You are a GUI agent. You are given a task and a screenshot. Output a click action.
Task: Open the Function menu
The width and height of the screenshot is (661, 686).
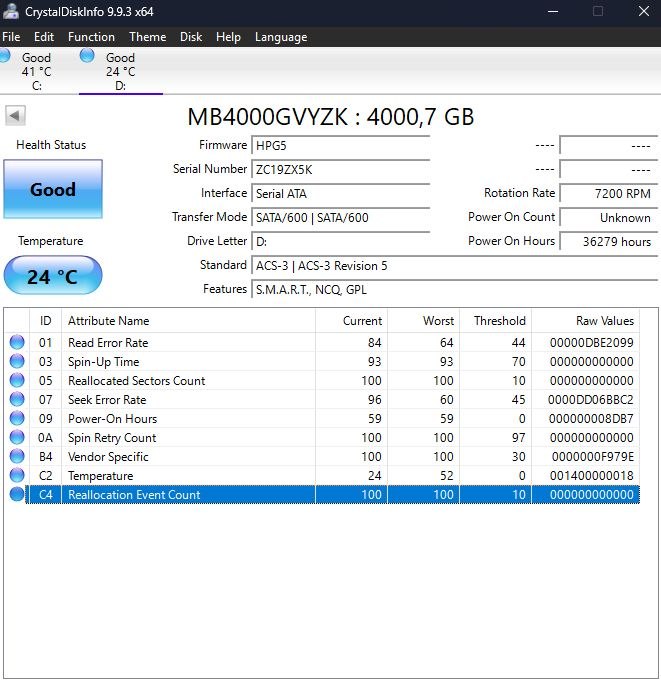click(91, 37)
